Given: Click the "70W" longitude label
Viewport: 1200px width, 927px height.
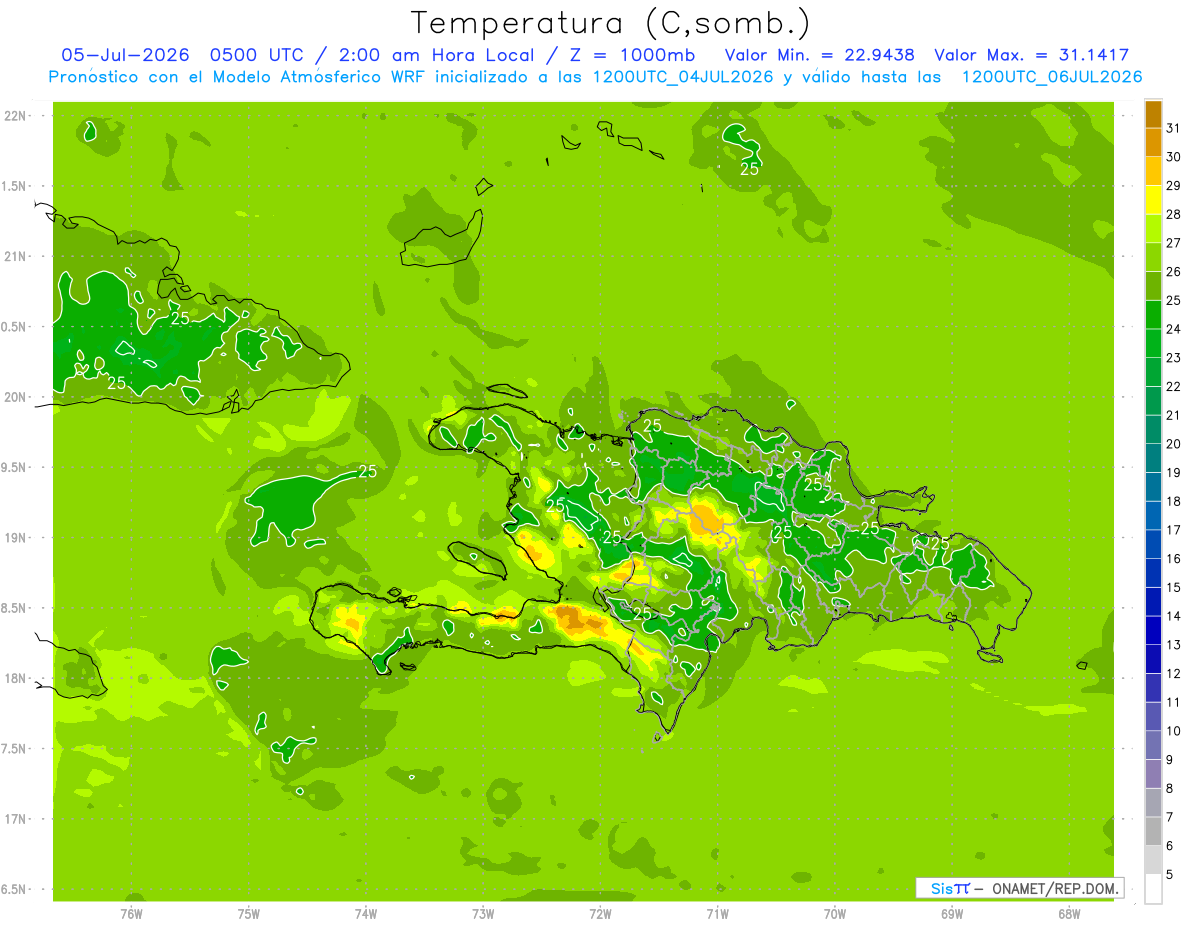Looking at the screenshot, I should pos(835,913).
